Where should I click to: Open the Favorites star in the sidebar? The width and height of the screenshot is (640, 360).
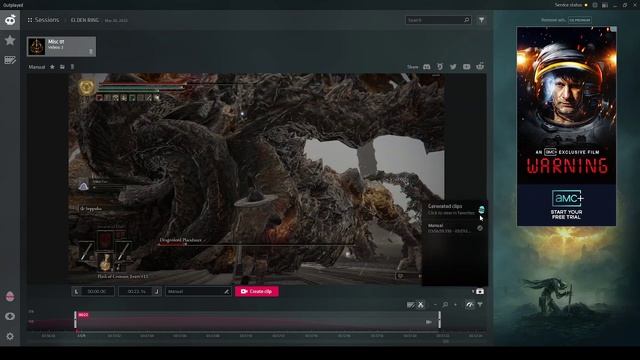coord(10,40)
